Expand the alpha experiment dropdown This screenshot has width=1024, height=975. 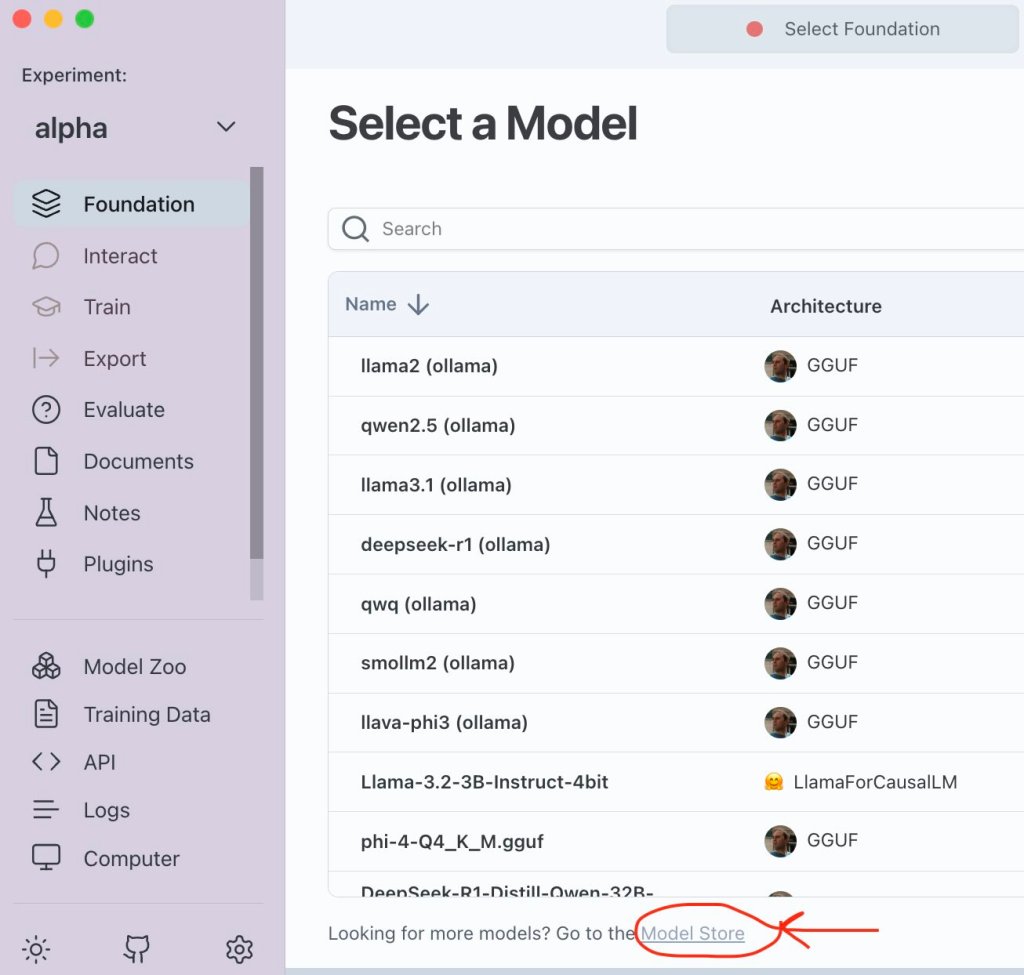pyautogui.click(x=226, y=127)
